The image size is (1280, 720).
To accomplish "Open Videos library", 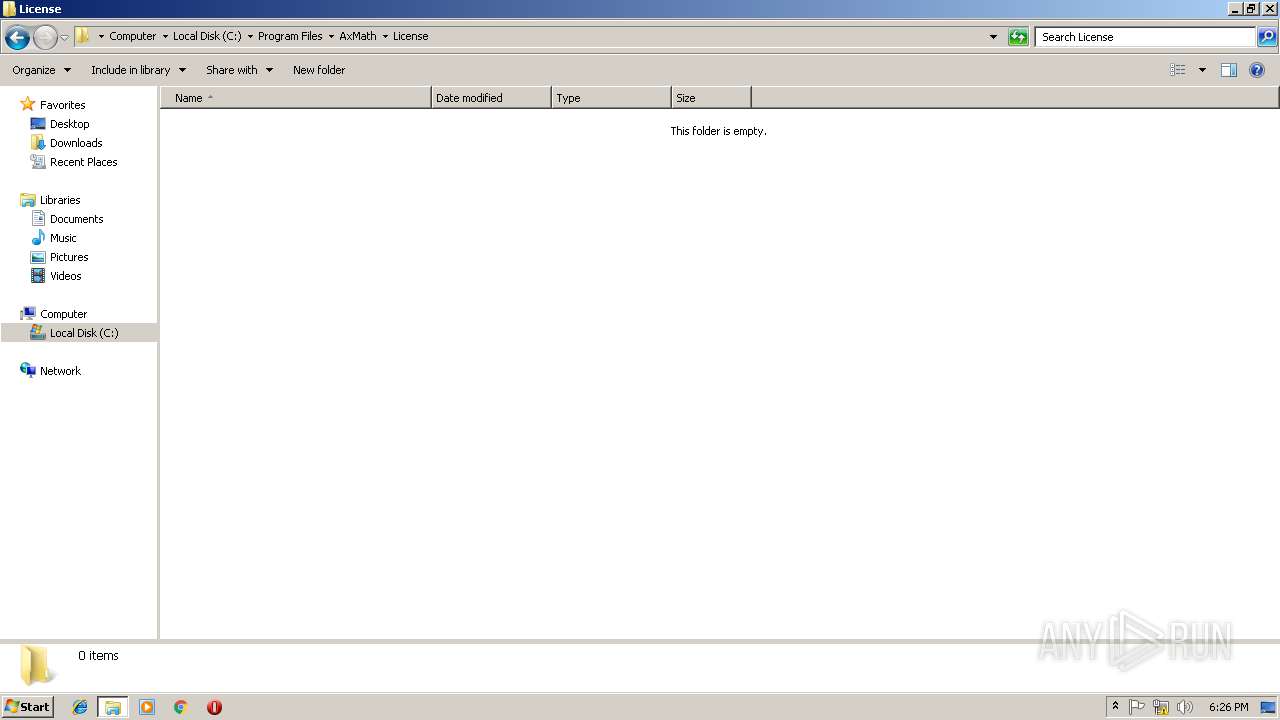I will [x=65, y=276].
